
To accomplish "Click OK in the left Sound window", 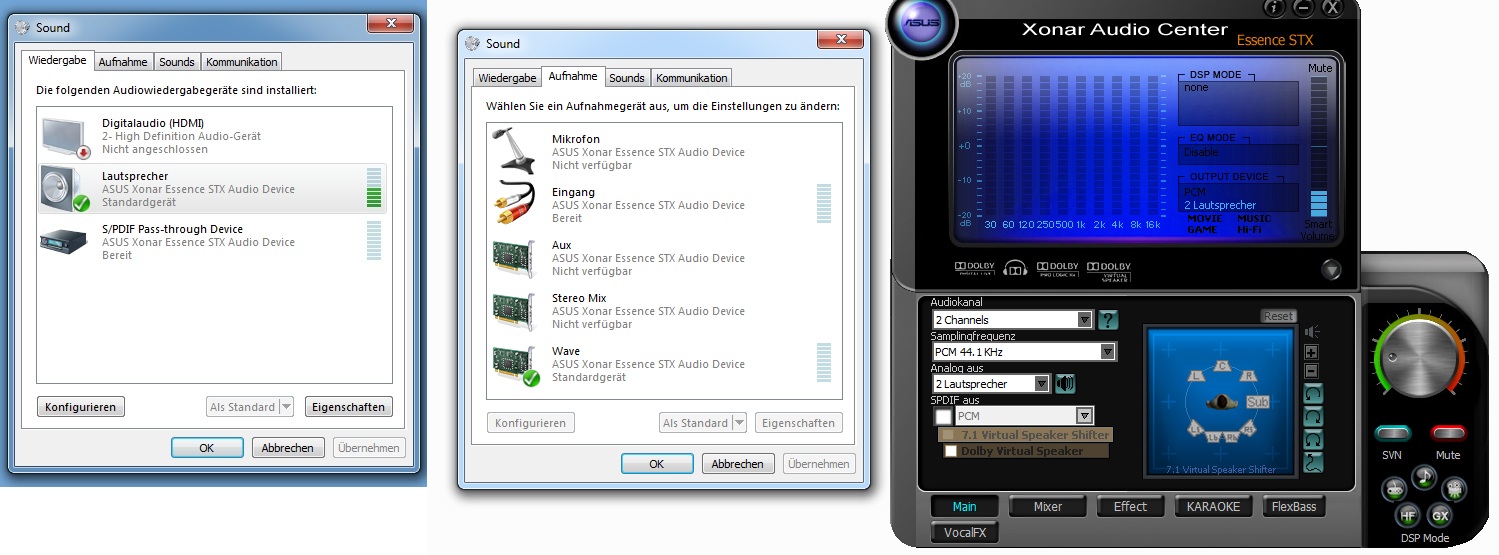I will click(207, 448).
